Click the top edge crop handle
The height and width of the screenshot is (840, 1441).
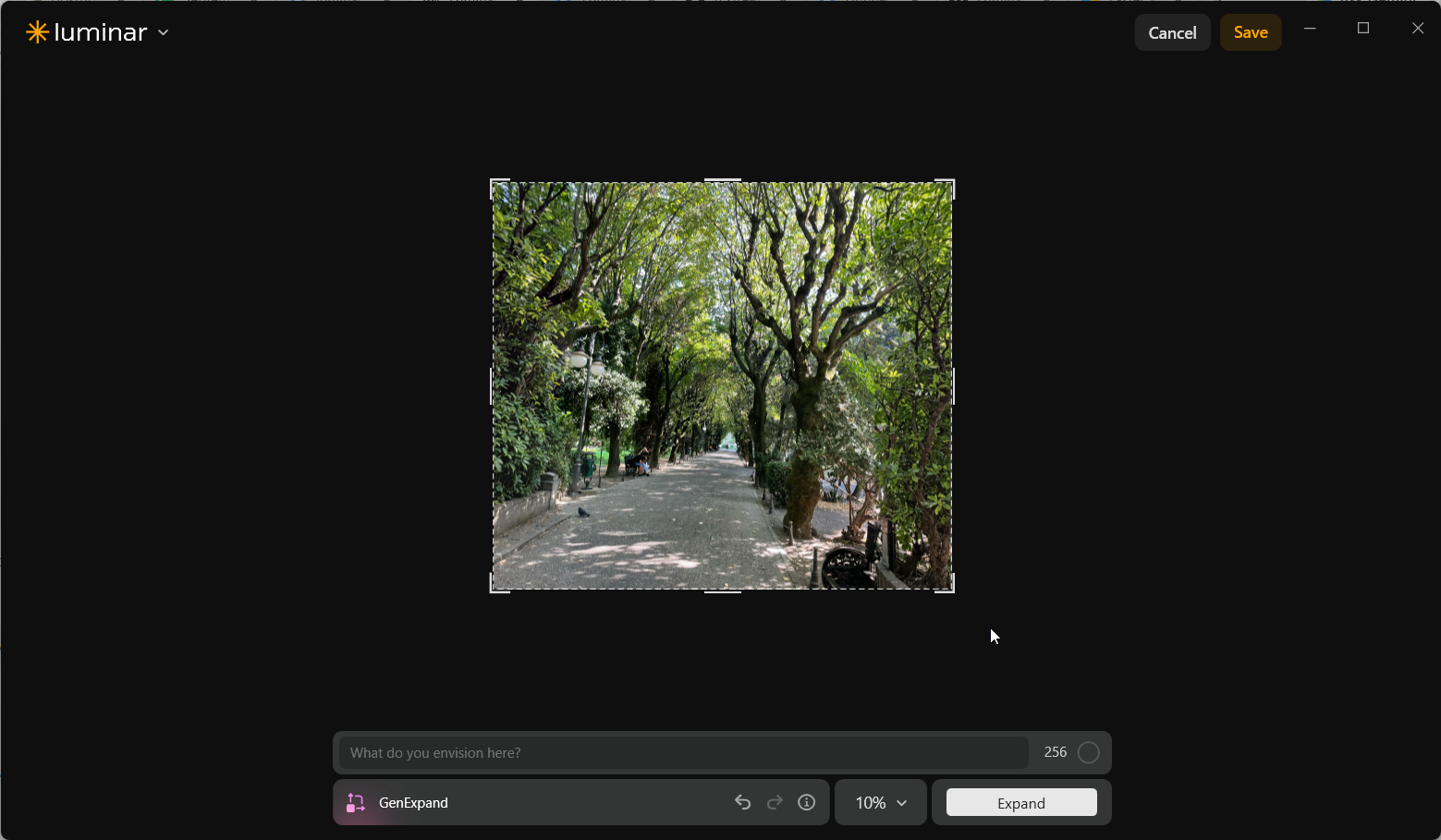pos(722,180)
